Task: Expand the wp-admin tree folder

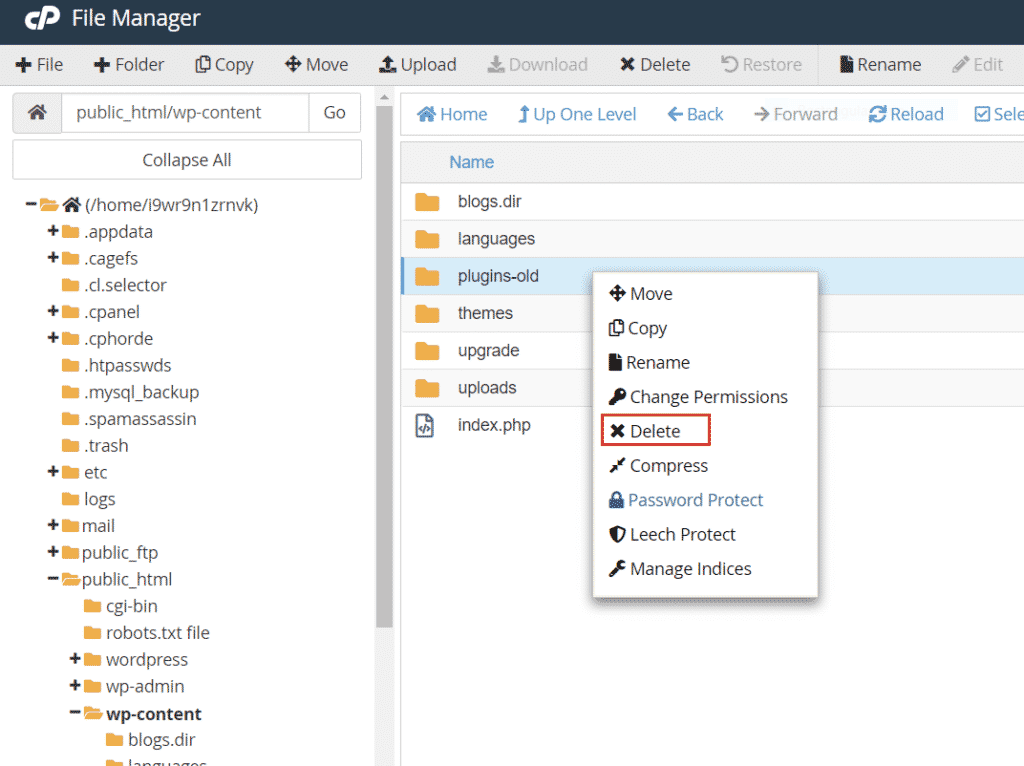Action: (75, 686)
